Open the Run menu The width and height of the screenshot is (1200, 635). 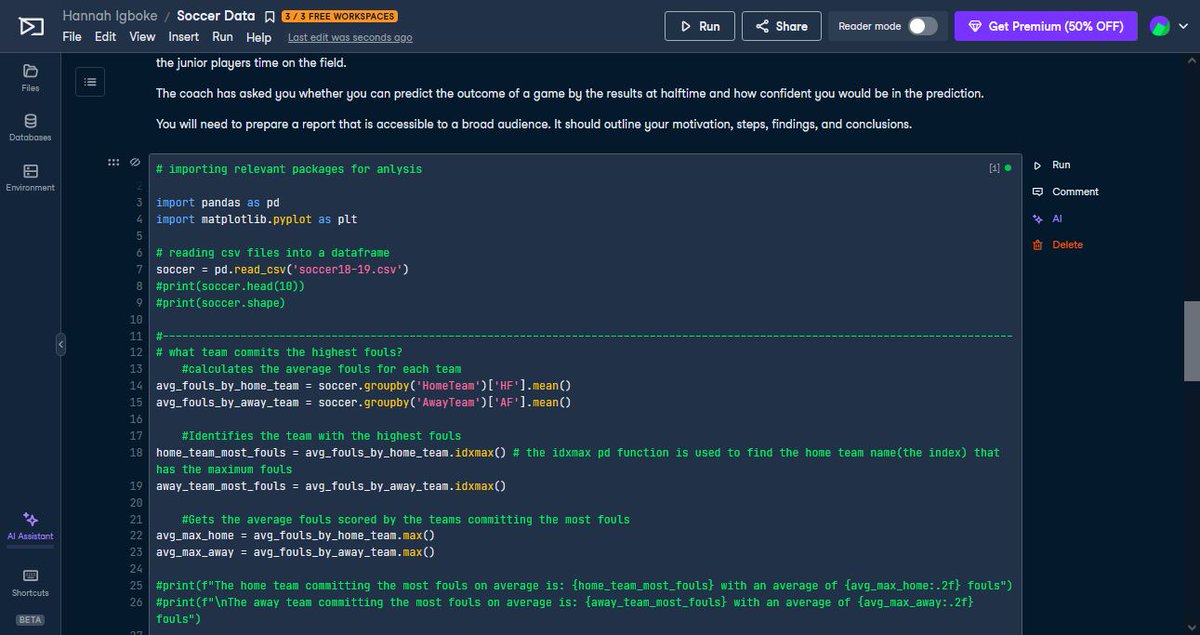click(222, 37)
